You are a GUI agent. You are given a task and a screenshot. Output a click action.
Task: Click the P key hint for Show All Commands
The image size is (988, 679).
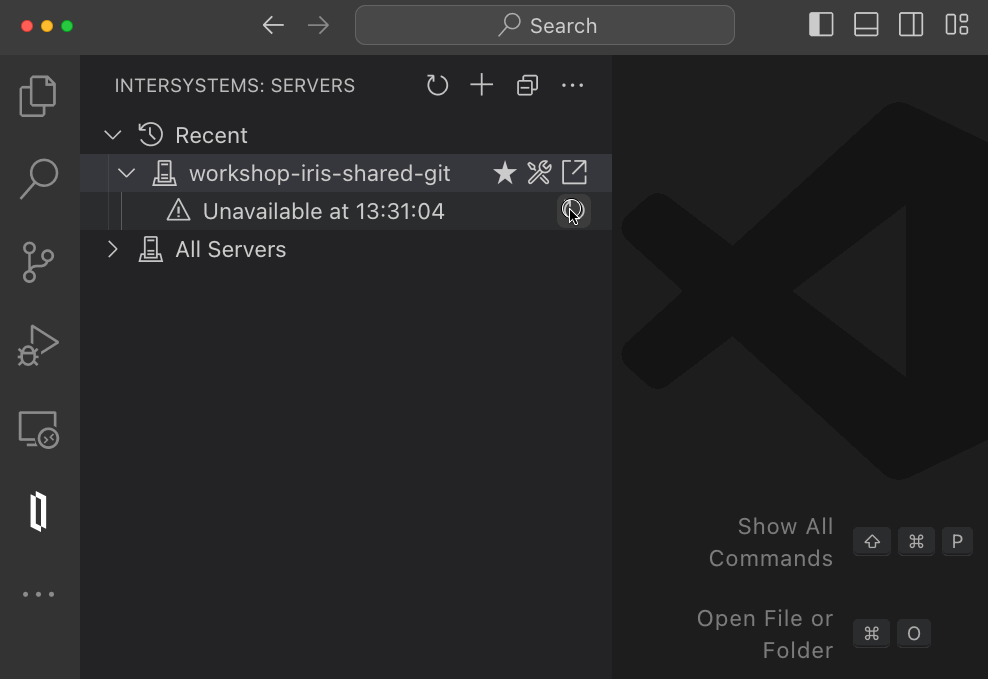(956, 542)
